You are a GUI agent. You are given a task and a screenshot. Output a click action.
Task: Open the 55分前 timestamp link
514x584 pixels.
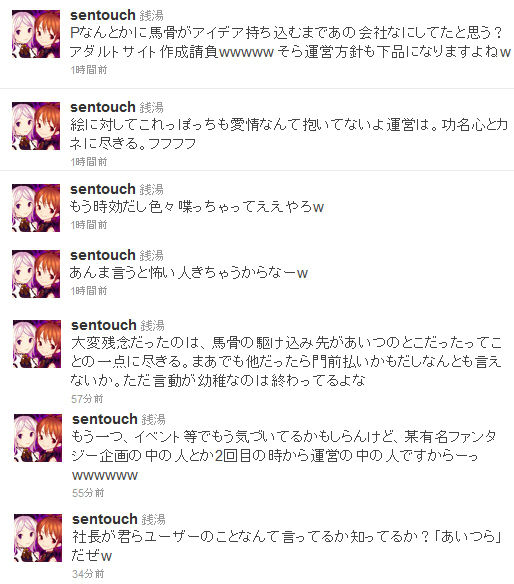pyautogui.click(x=88, y=493)
